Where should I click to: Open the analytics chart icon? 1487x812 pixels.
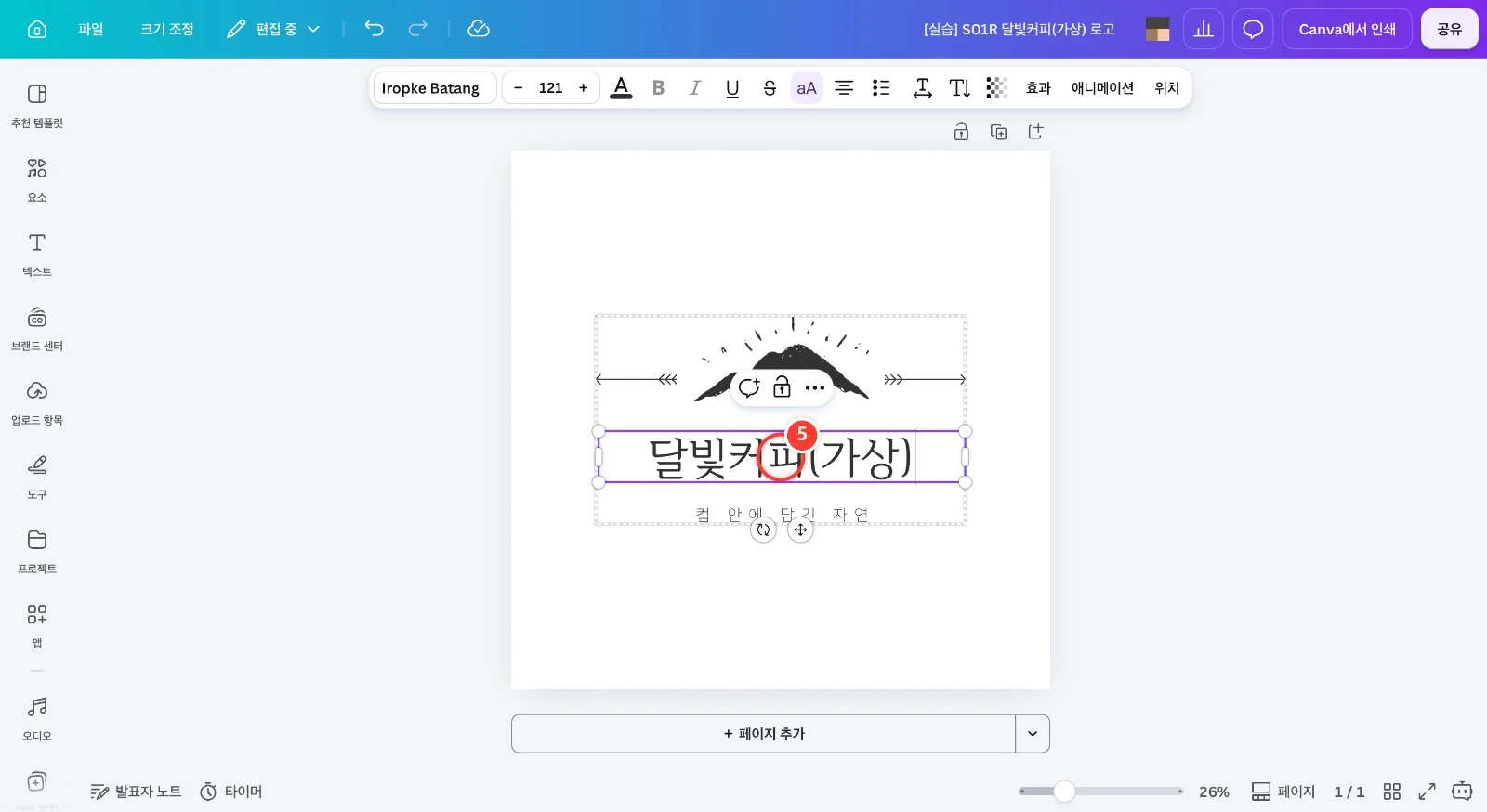pyautogui.click(x=1204, y=29)
